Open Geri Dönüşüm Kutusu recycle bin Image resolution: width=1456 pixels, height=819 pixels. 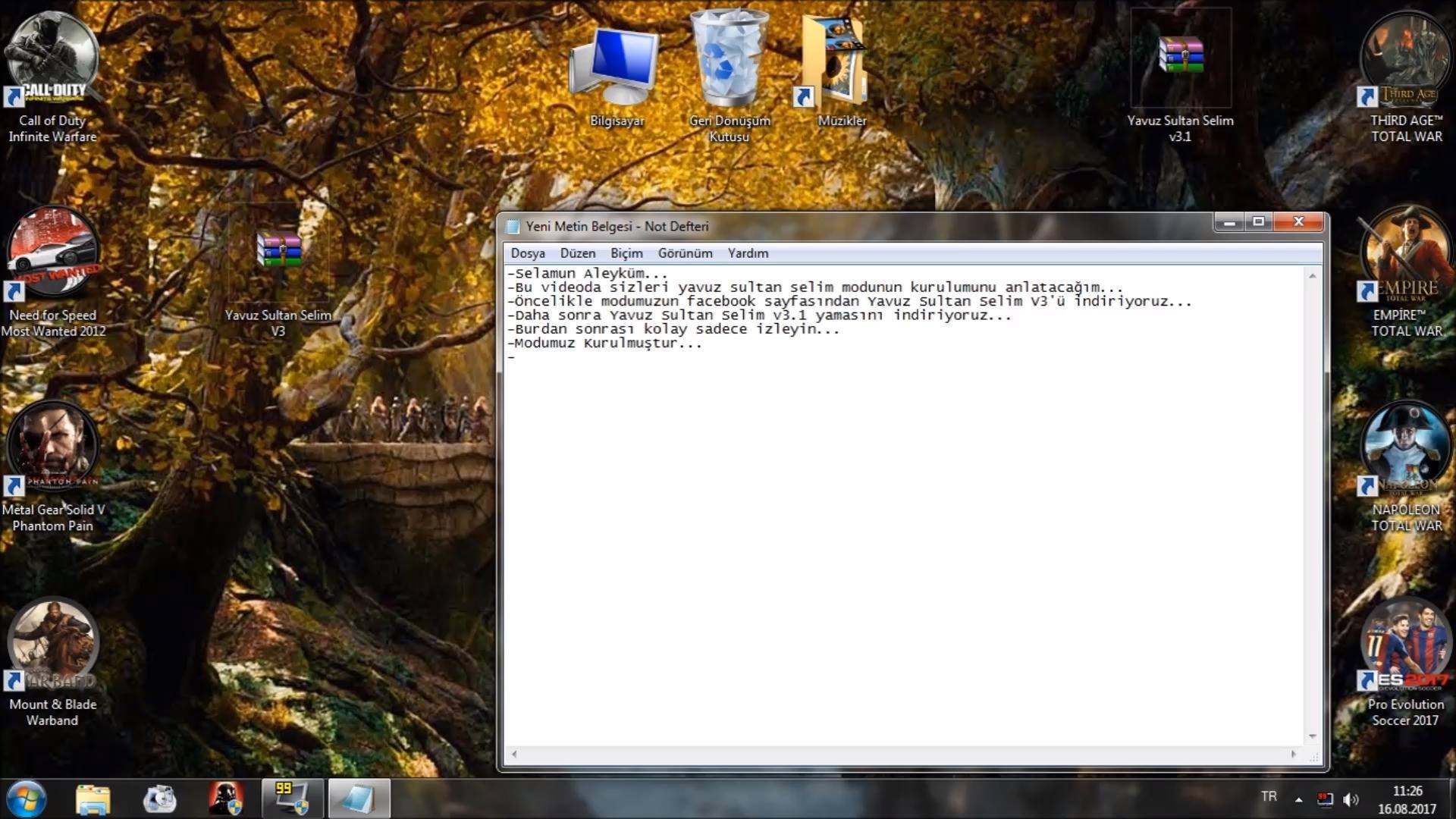(x=729, y=76)
